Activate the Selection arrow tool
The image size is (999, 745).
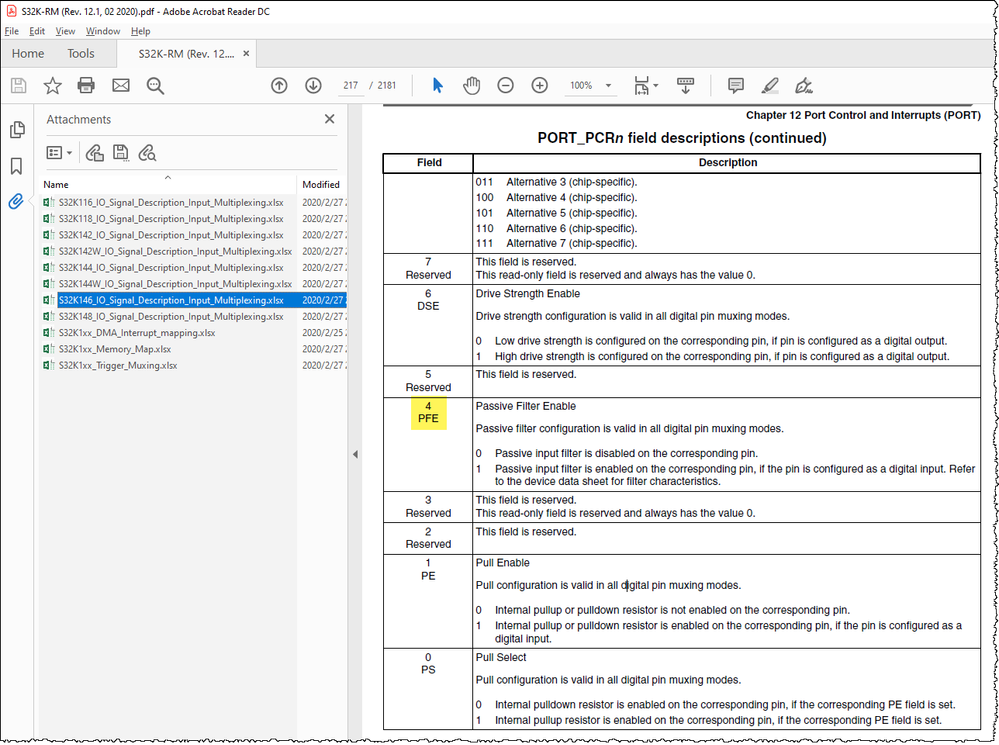tap(437, 85)
